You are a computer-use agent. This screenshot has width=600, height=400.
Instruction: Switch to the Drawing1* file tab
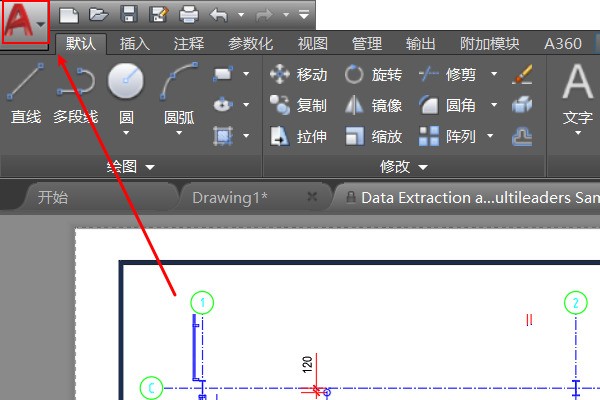tap(230, 198)
